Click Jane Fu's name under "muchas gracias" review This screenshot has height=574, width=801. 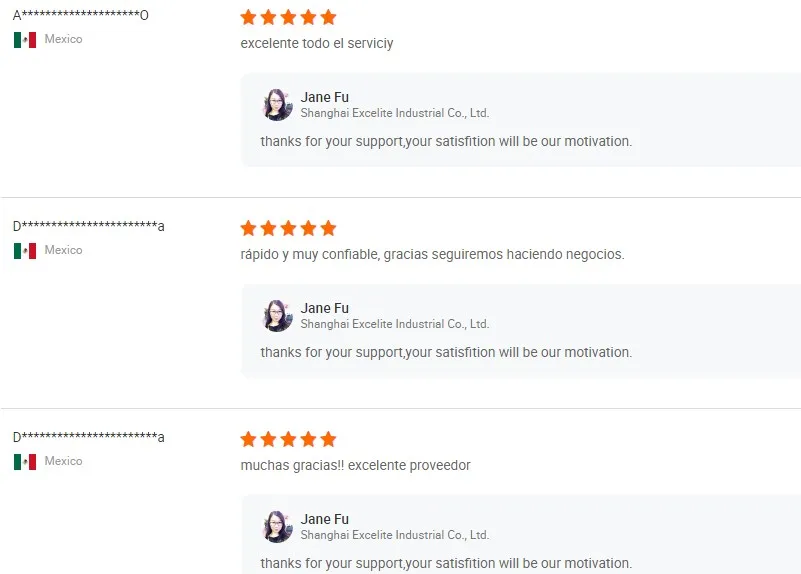tap(325, 520)
